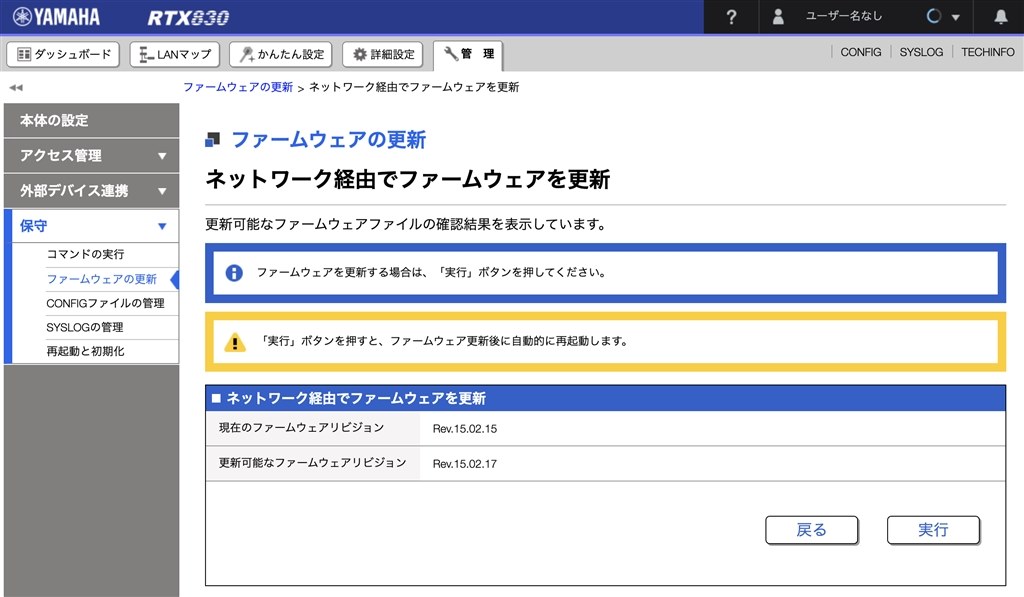Select the 管理 tab
1024x597 pixels.
(468, 55)
